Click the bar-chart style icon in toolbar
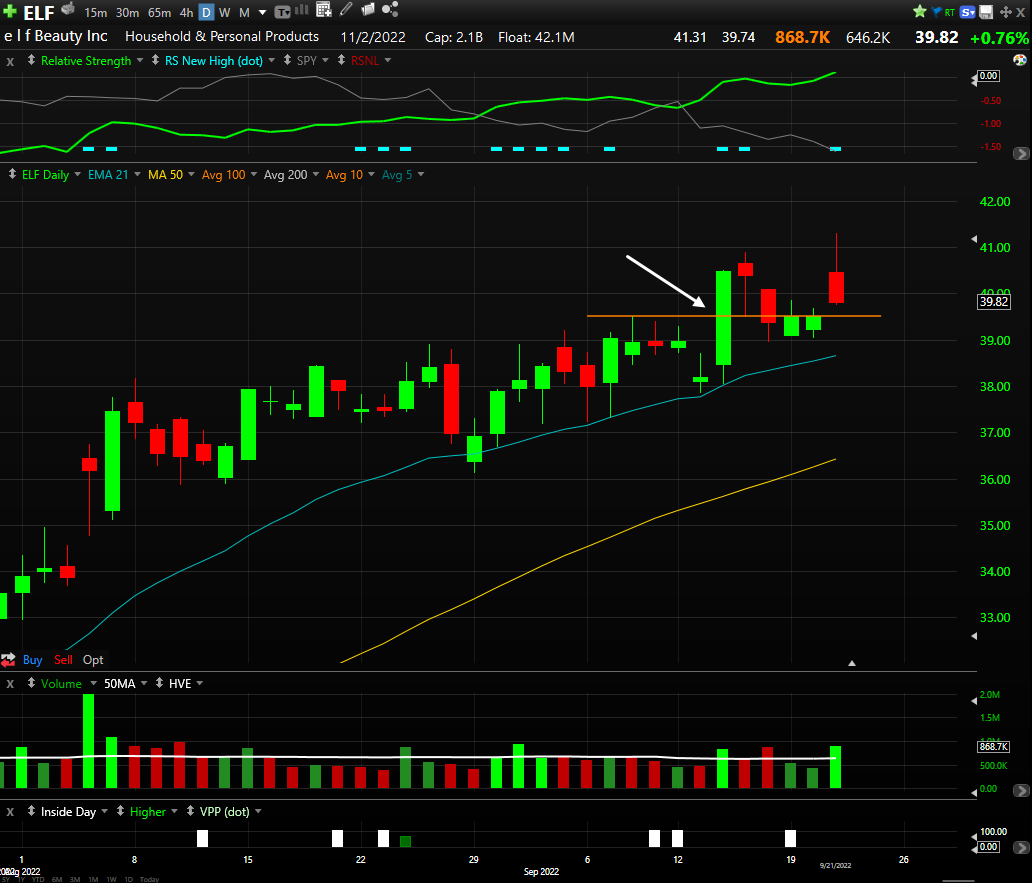 pyautogui.click(x=301, y=10)
